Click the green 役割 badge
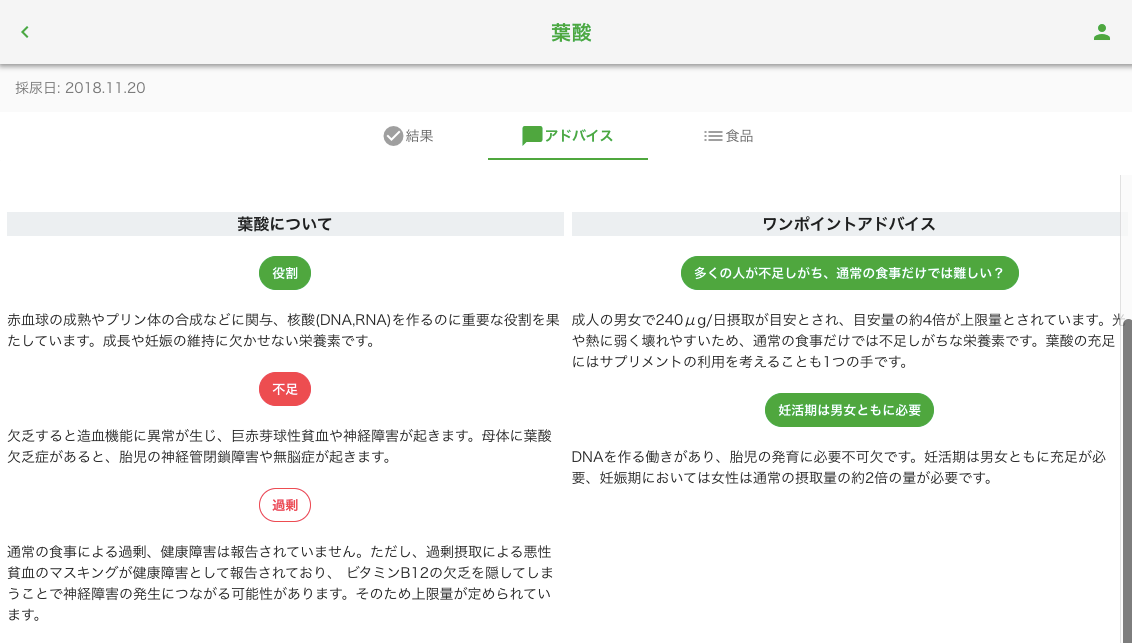 tap(285, 273)
